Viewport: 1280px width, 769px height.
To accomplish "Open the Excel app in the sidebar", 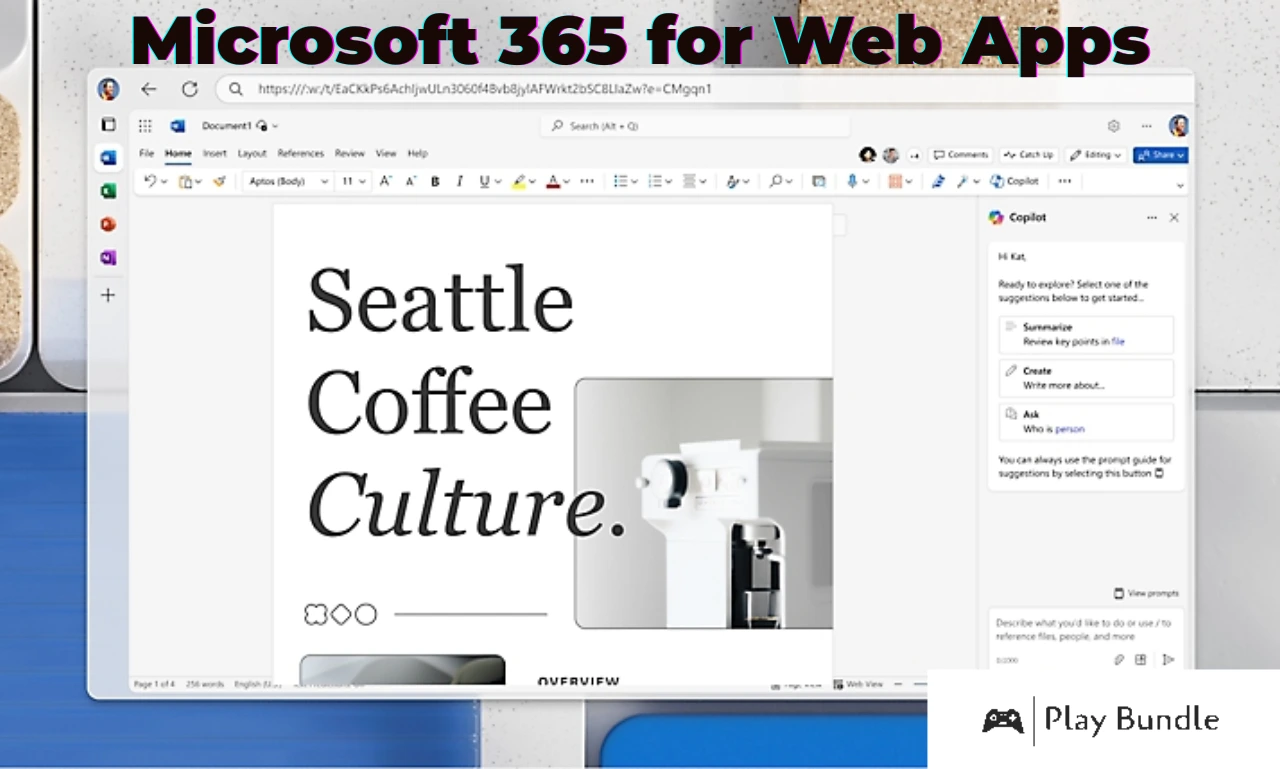I will point(108,191).
